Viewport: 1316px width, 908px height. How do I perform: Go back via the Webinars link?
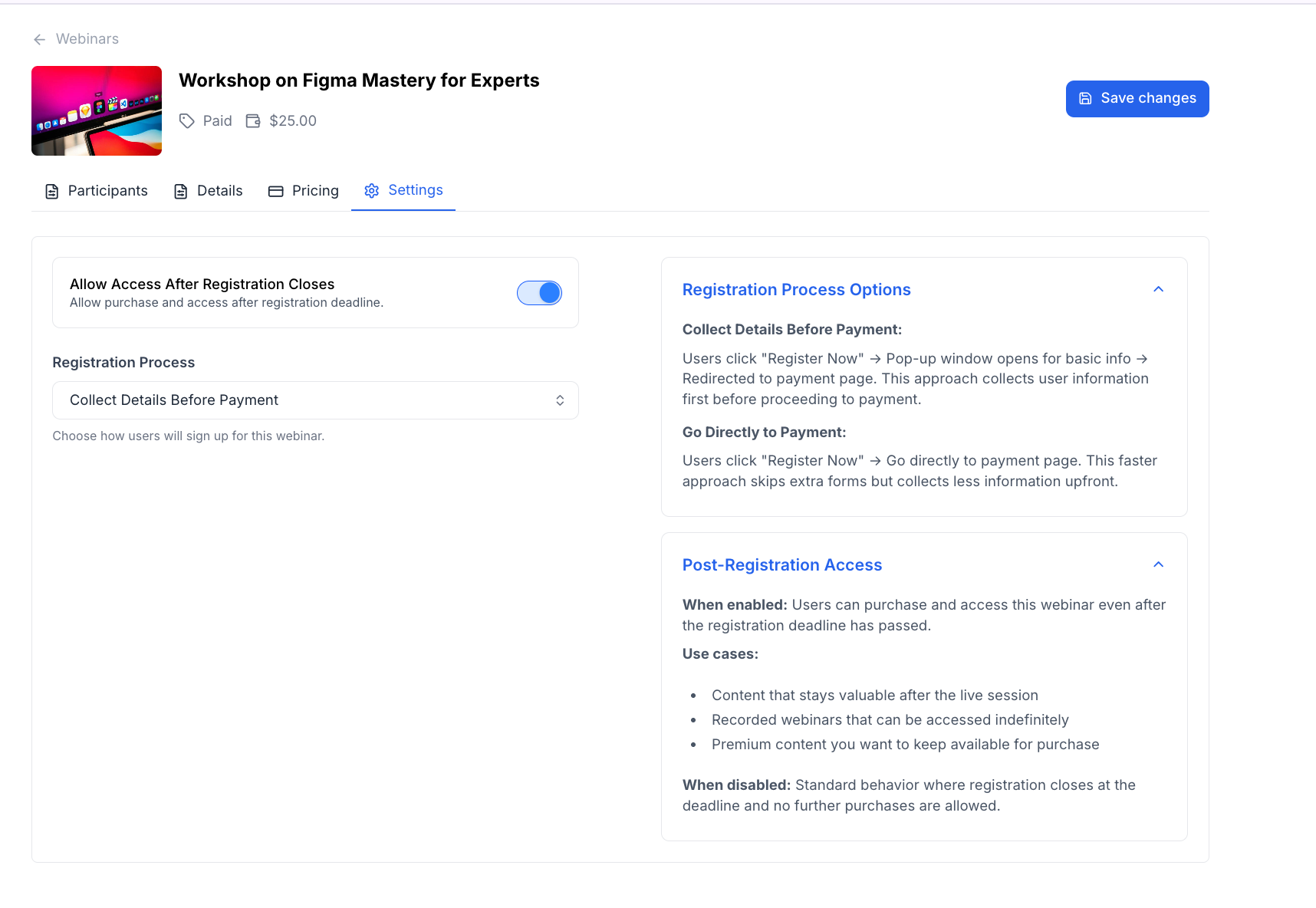[87, 38]
